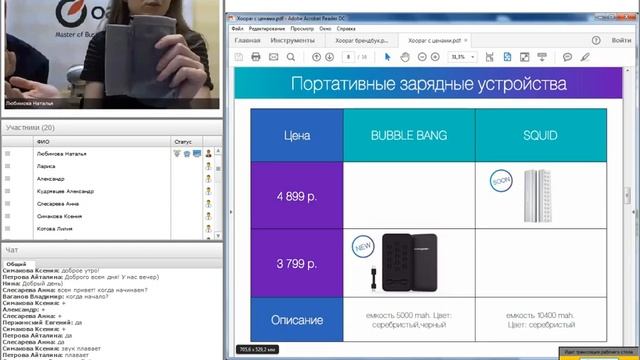This screenshot has width=640, height=360.
Task: Add a comment with speech bubble icon
Action: [x=567, y=57]
